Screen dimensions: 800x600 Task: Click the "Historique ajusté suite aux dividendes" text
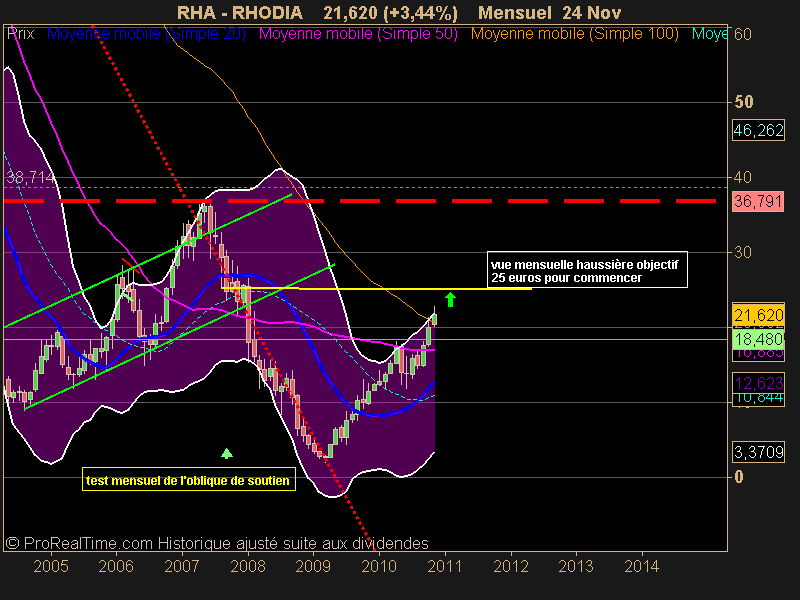point(293,543)
